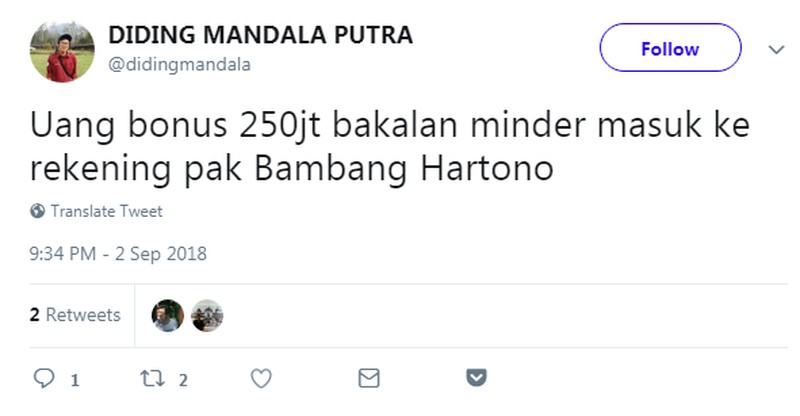Save tweet with Pocket icon
The height and width of the screenshot is (416, 800).
(477, 378)
